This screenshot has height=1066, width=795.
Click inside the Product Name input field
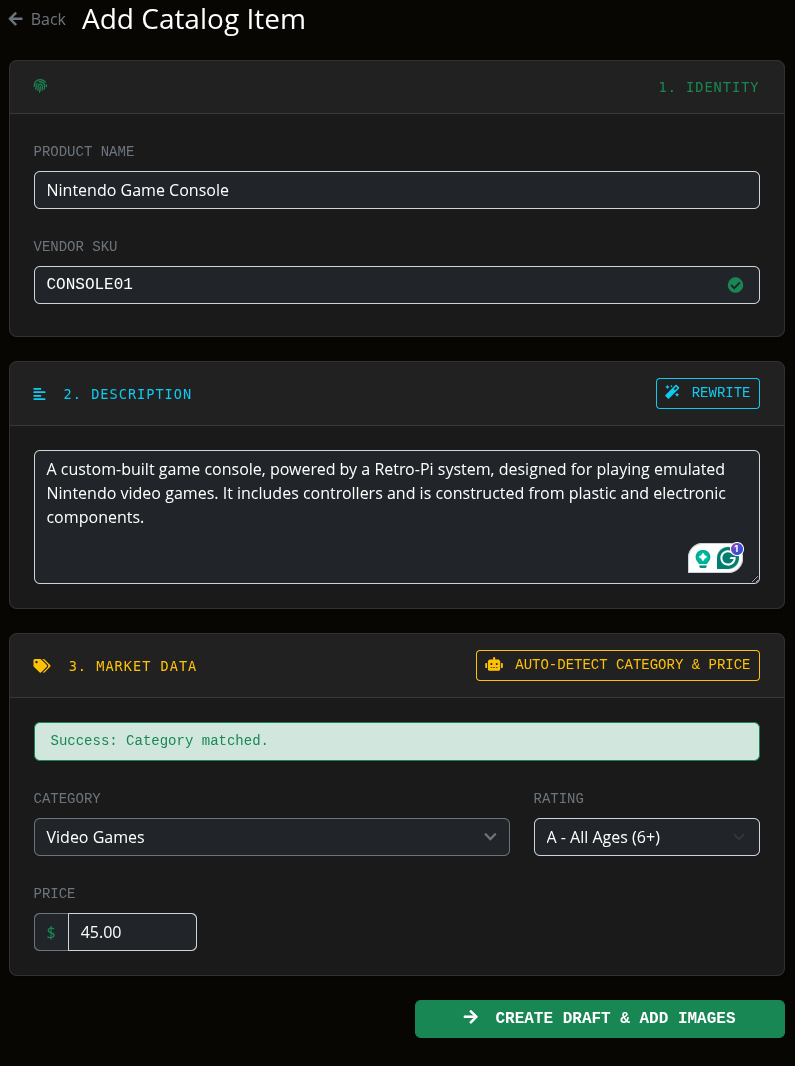396,189
